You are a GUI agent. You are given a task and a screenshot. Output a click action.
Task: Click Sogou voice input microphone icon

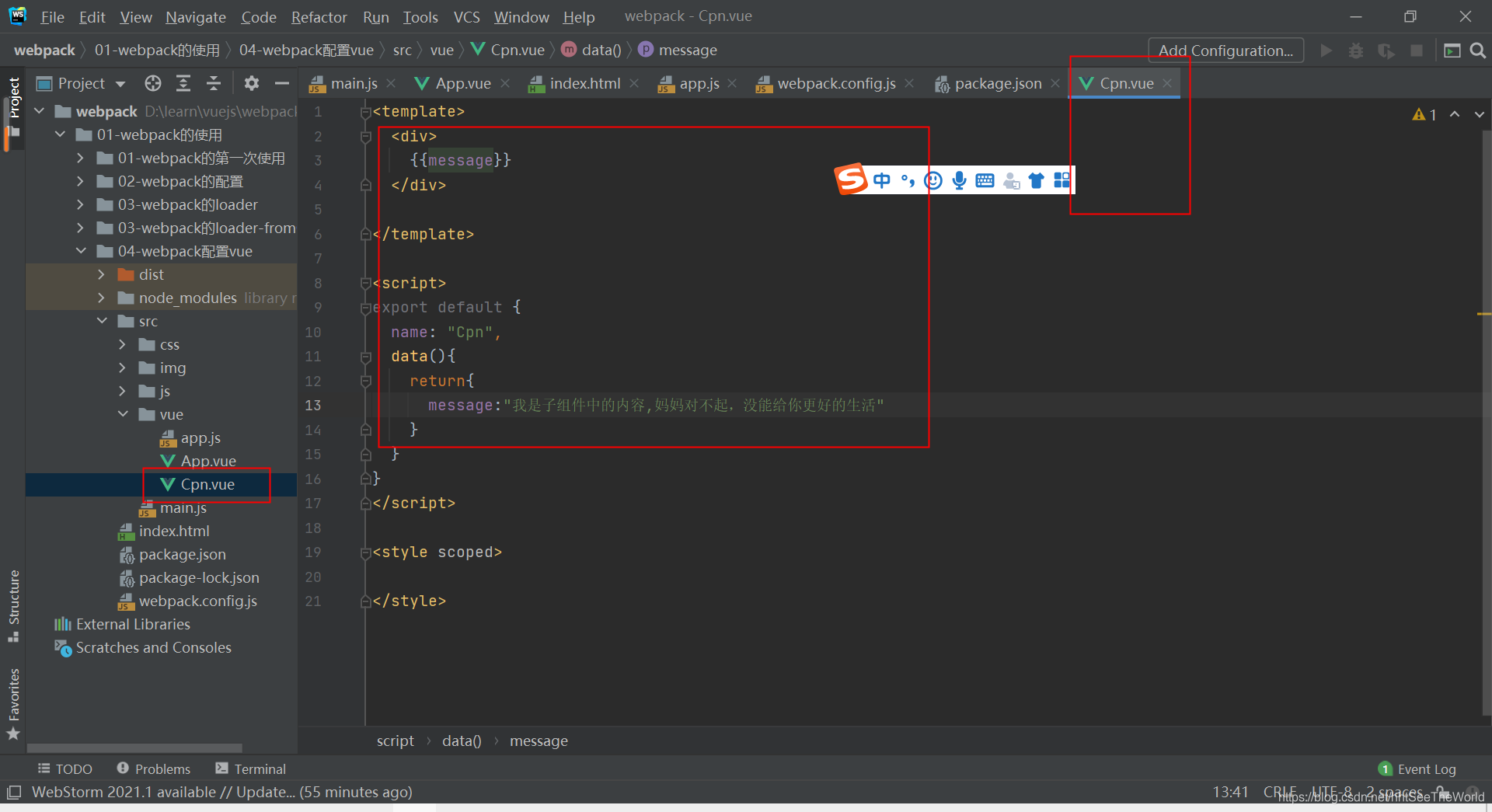tap(960, 180)
